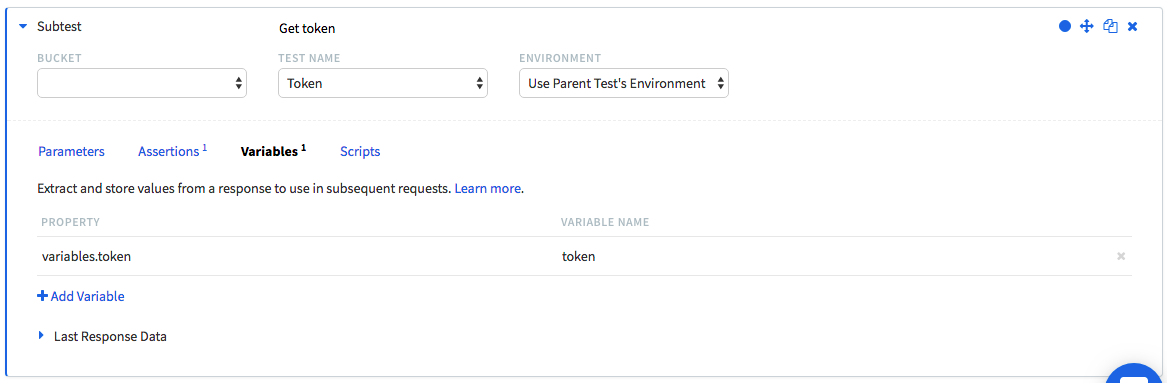
Task: Collapse the Subtest step triangle
Action: pos(23,26)
